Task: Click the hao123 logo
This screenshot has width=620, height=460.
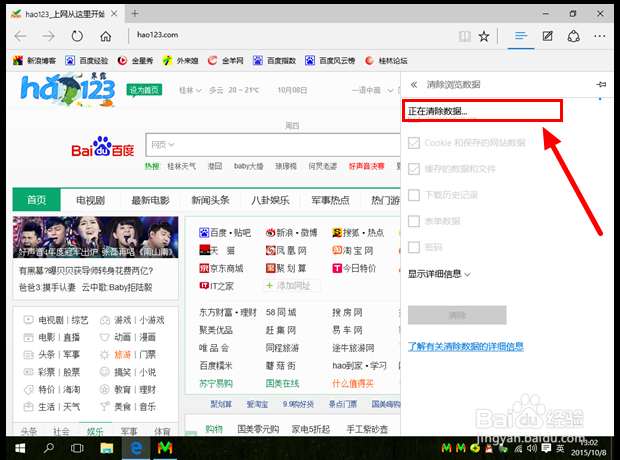Action: (68, 89)
